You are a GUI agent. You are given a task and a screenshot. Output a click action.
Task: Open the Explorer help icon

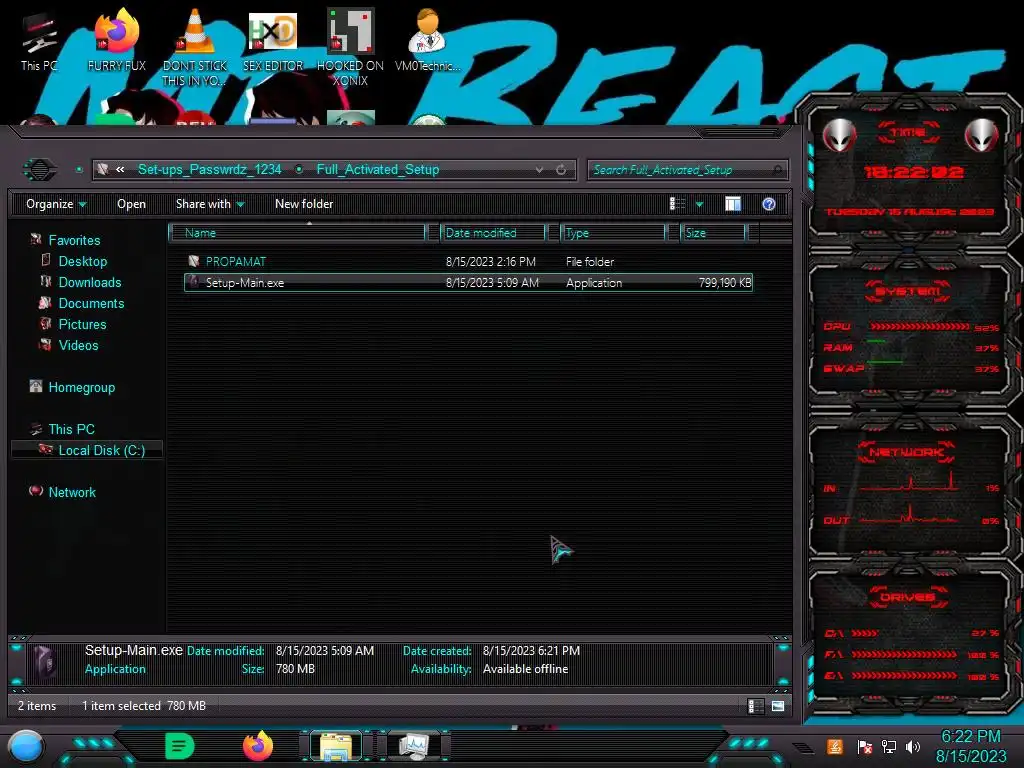(x=769, y=204)
